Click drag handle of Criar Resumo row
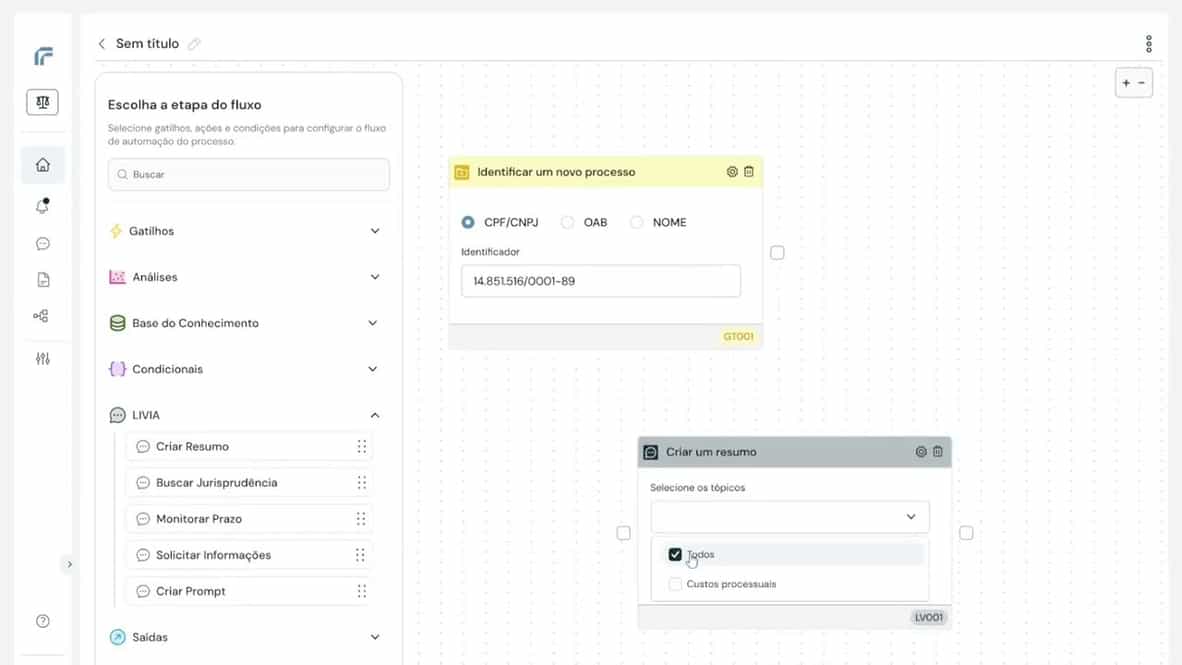Image resolution: width=1182 pixels, height=665 pixels. (x=362, y=446)
